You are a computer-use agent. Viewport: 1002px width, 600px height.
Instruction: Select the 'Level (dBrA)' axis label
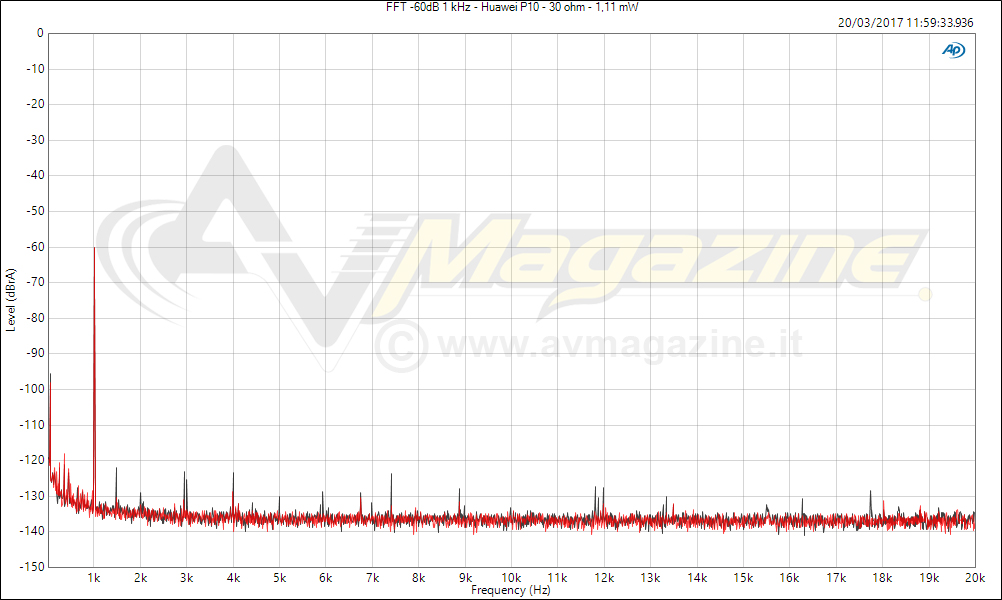[10, 299]
